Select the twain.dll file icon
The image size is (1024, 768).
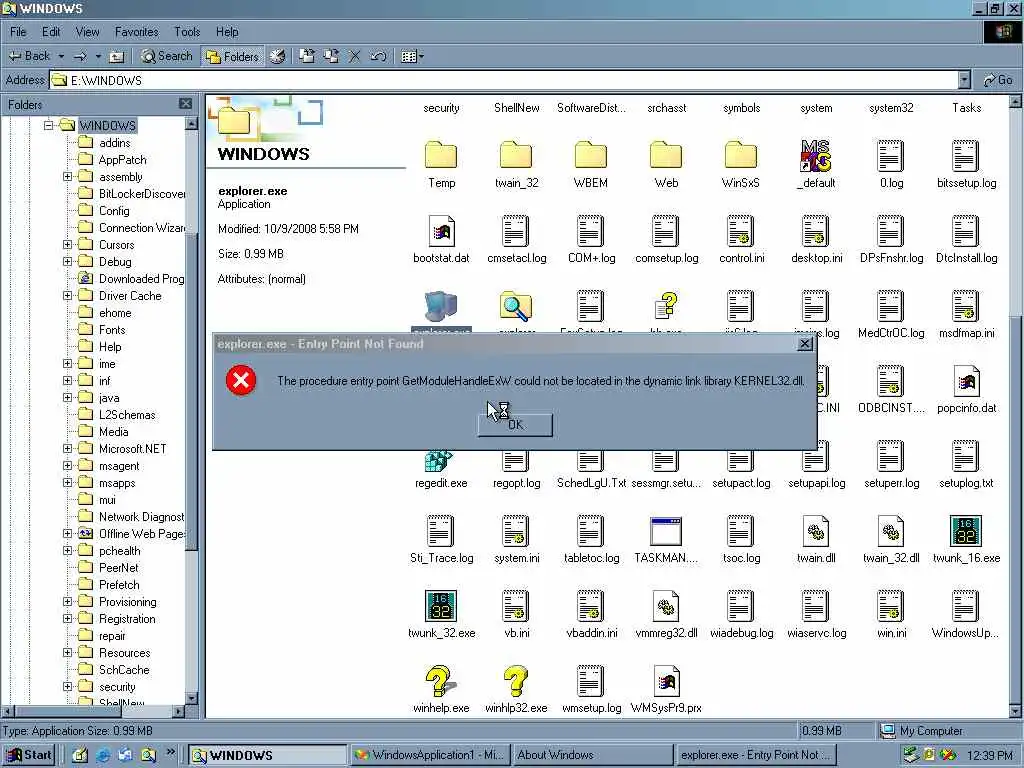[x=816, y=532]
